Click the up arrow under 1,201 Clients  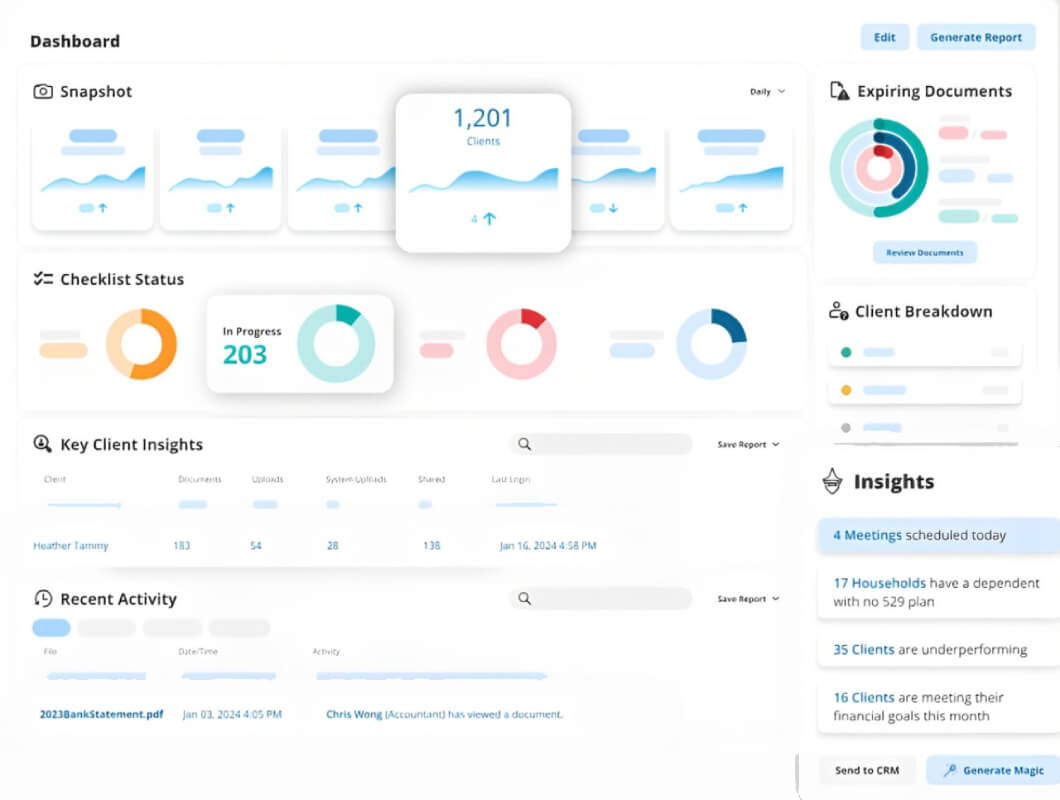click(489, 218)
